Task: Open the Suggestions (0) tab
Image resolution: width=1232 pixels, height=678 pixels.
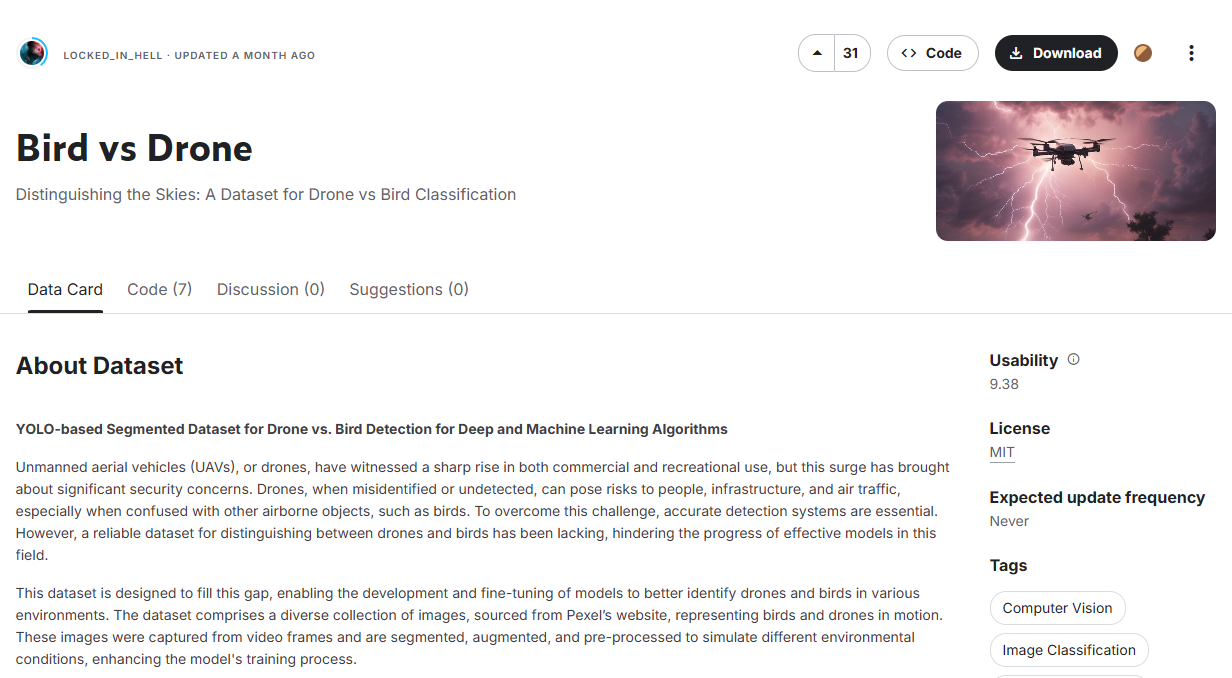Action: coord(409,289)
